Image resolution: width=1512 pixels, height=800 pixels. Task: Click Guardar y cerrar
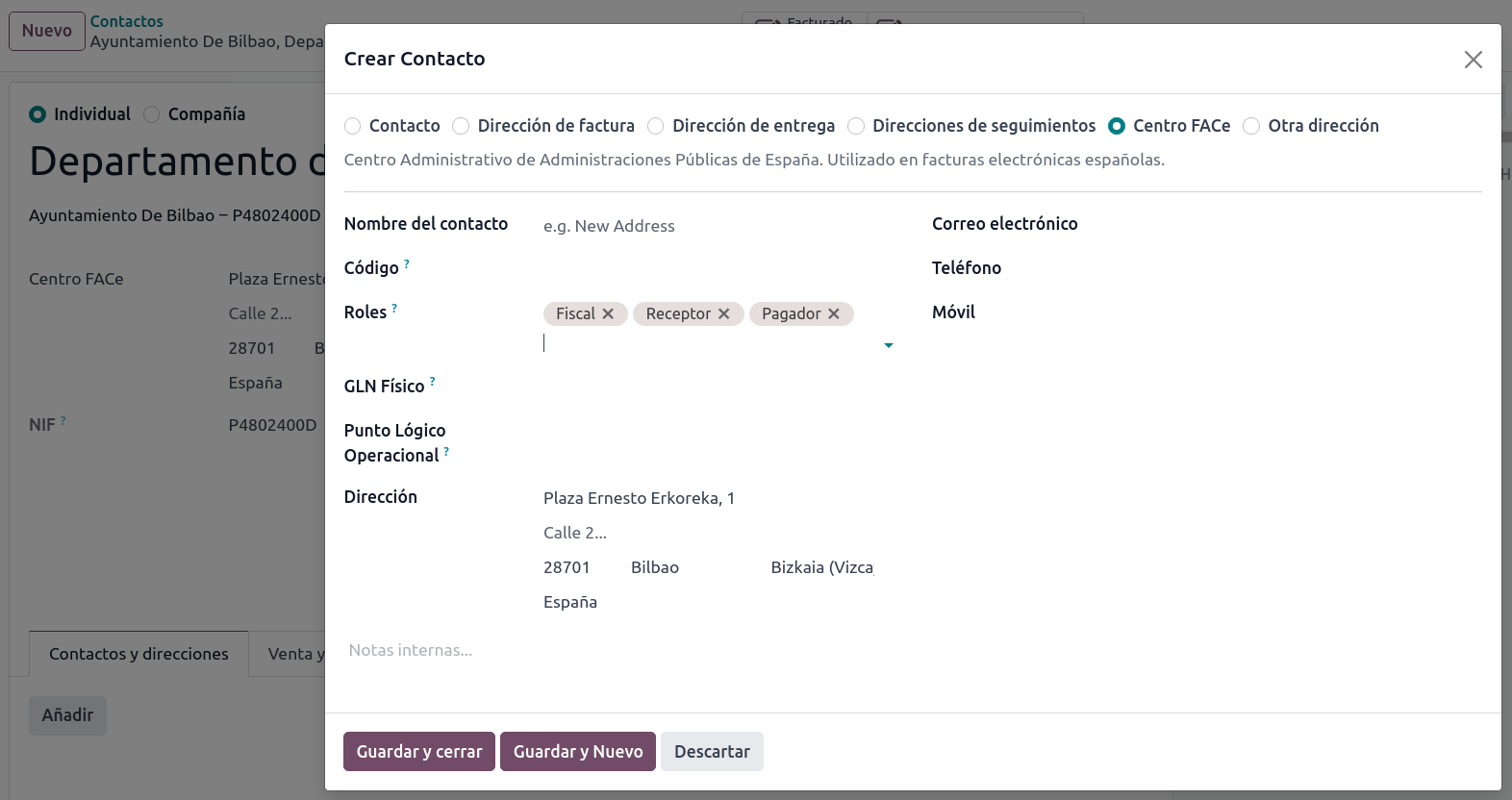418,751
